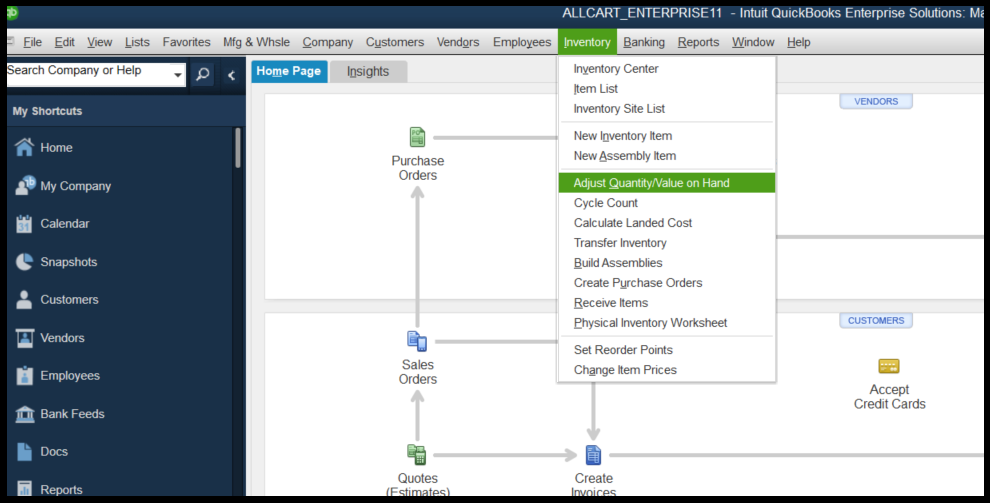The height and width of the screenshot is (503, 990).
Task: Open the Reports menu in menu bar
Action: coord(698,42)
